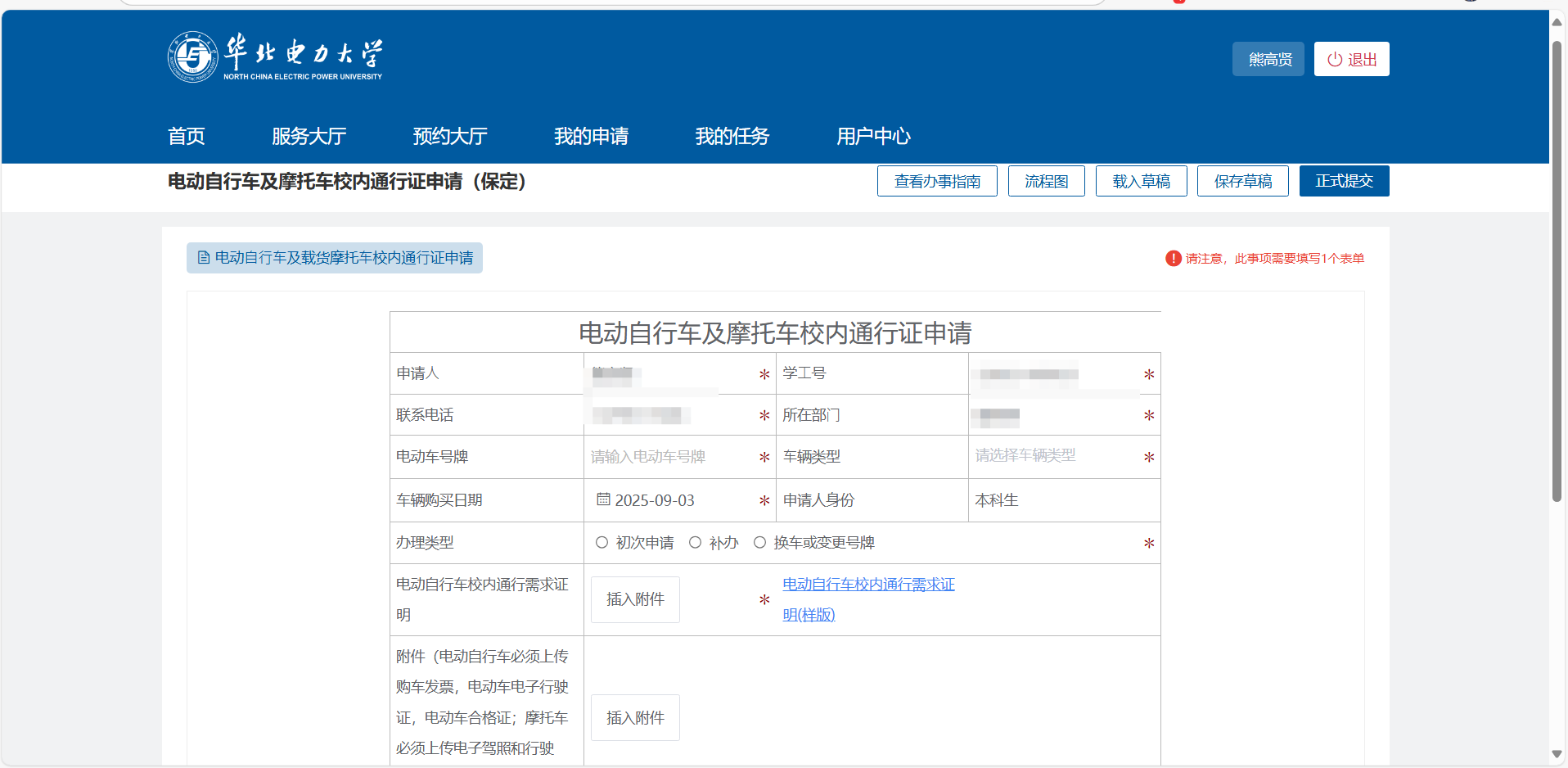Click 保存草稿 button
Screen dimensions: 1568x768
click(1243, 181)
